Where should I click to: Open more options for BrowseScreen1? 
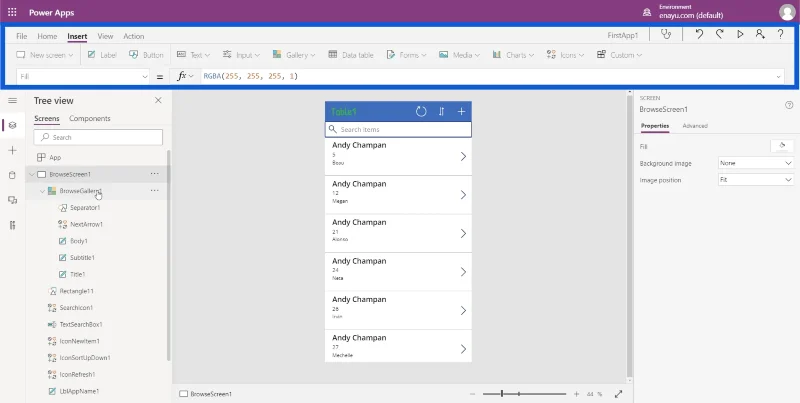[x=155, y=174]
